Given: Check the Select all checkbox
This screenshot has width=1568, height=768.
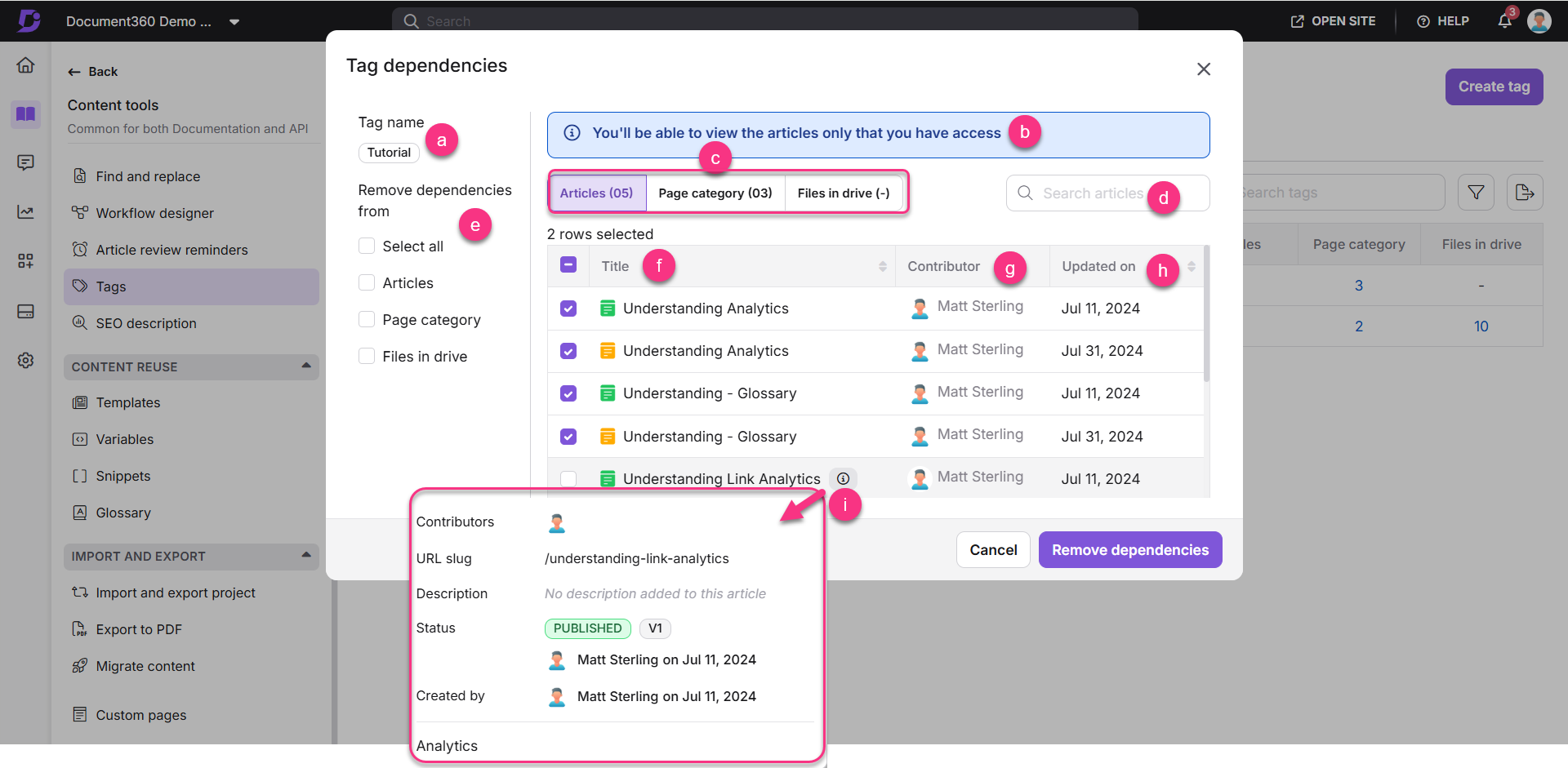Looking at the screenshot, I should (x=367, y=246).
